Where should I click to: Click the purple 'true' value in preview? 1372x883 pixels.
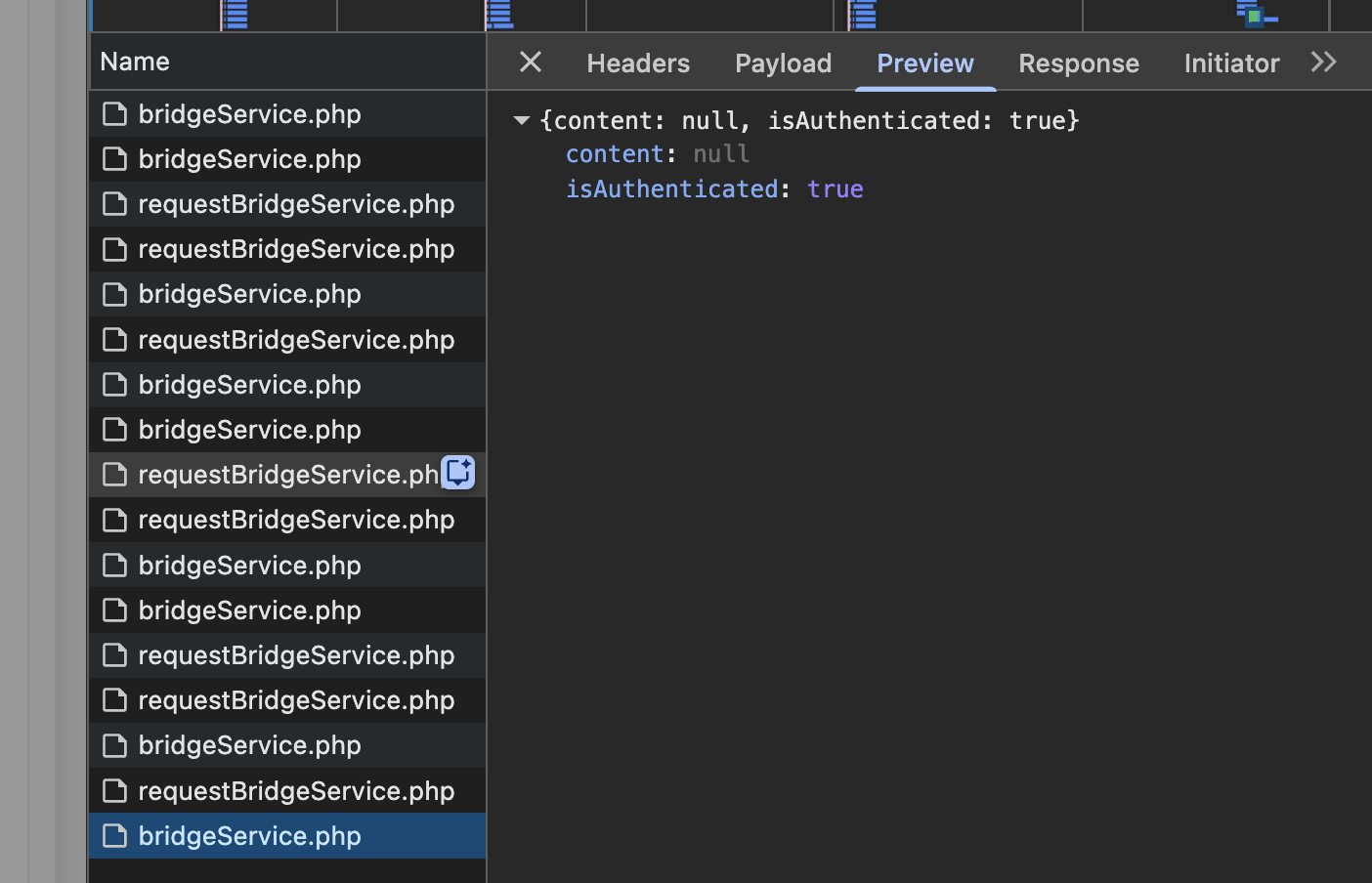[836, 189]
